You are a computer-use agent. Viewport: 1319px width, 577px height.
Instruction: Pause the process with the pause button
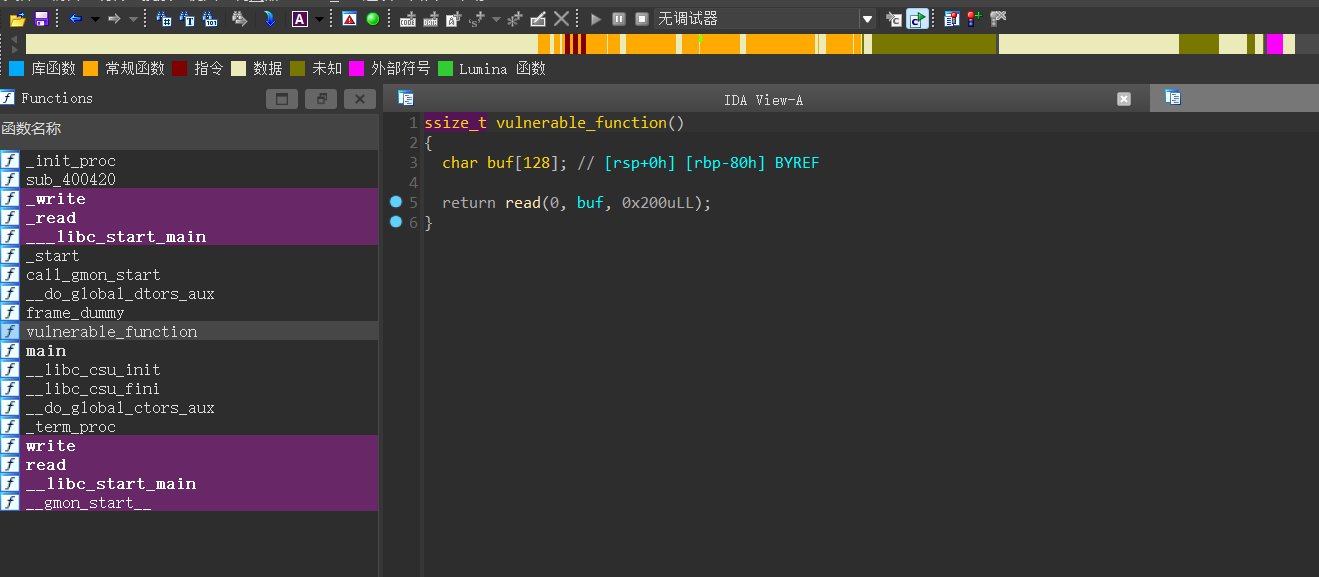tap(619, 19)
